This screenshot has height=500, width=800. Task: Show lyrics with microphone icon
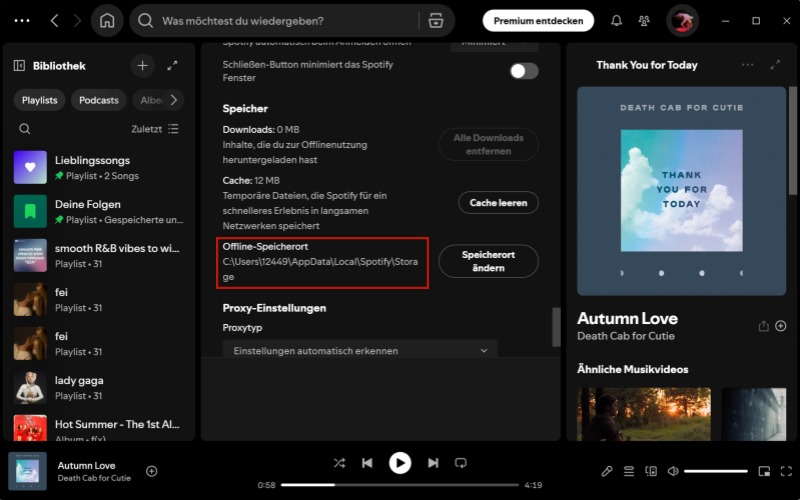pyautogui.click(x=607, y=471)
